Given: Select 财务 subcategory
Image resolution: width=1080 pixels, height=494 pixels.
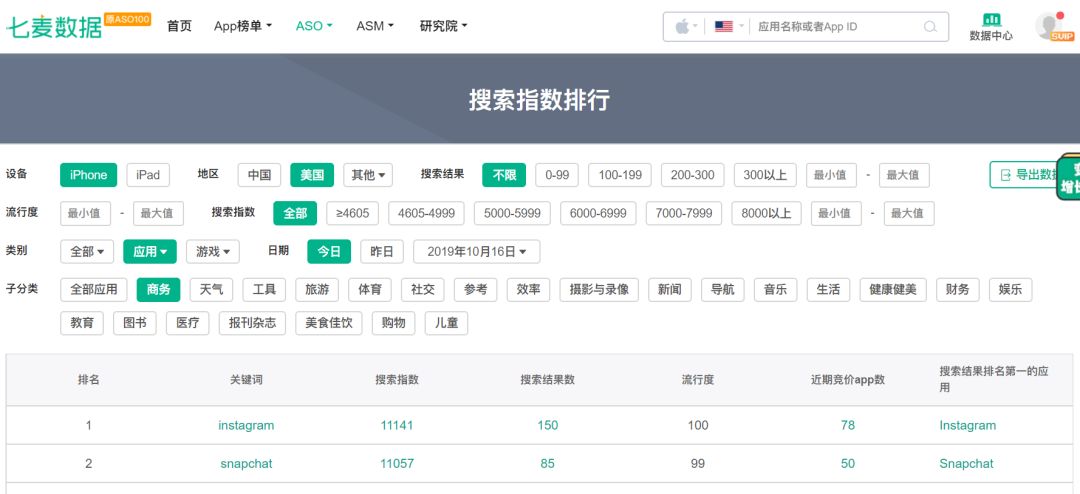Looking at the screenshot, I should point(957,289).
